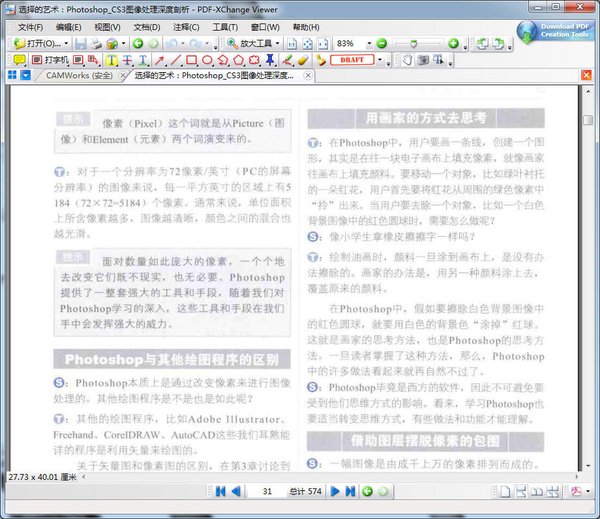This screenshot has height=519, width=600.
Task: Select the Polygon Line tool
Action: (223, 60)
